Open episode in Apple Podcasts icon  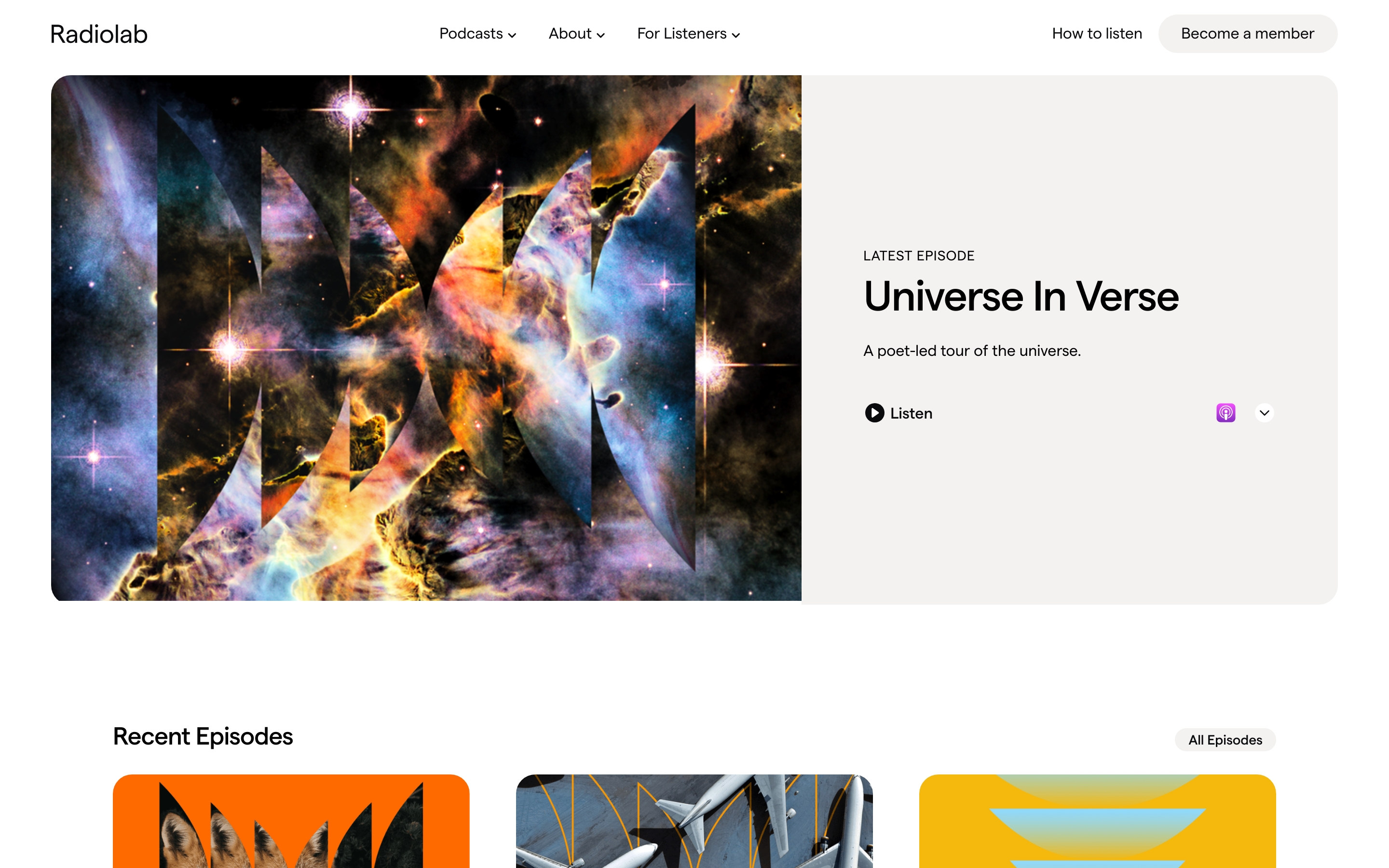pyautogui.click(x=1226, y=413)
